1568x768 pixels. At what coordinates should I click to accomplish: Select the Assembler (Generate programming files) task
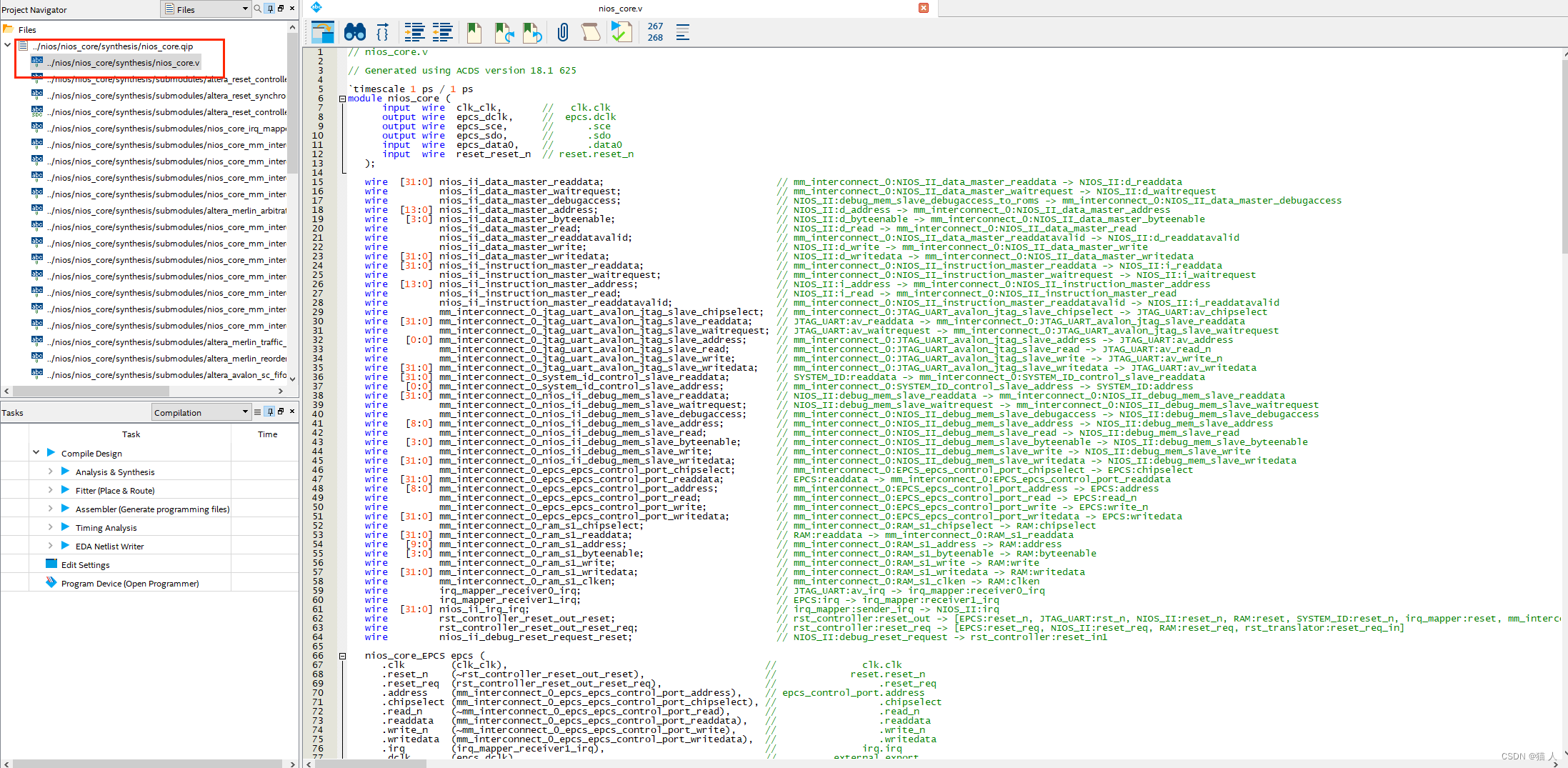coord(152,509)
